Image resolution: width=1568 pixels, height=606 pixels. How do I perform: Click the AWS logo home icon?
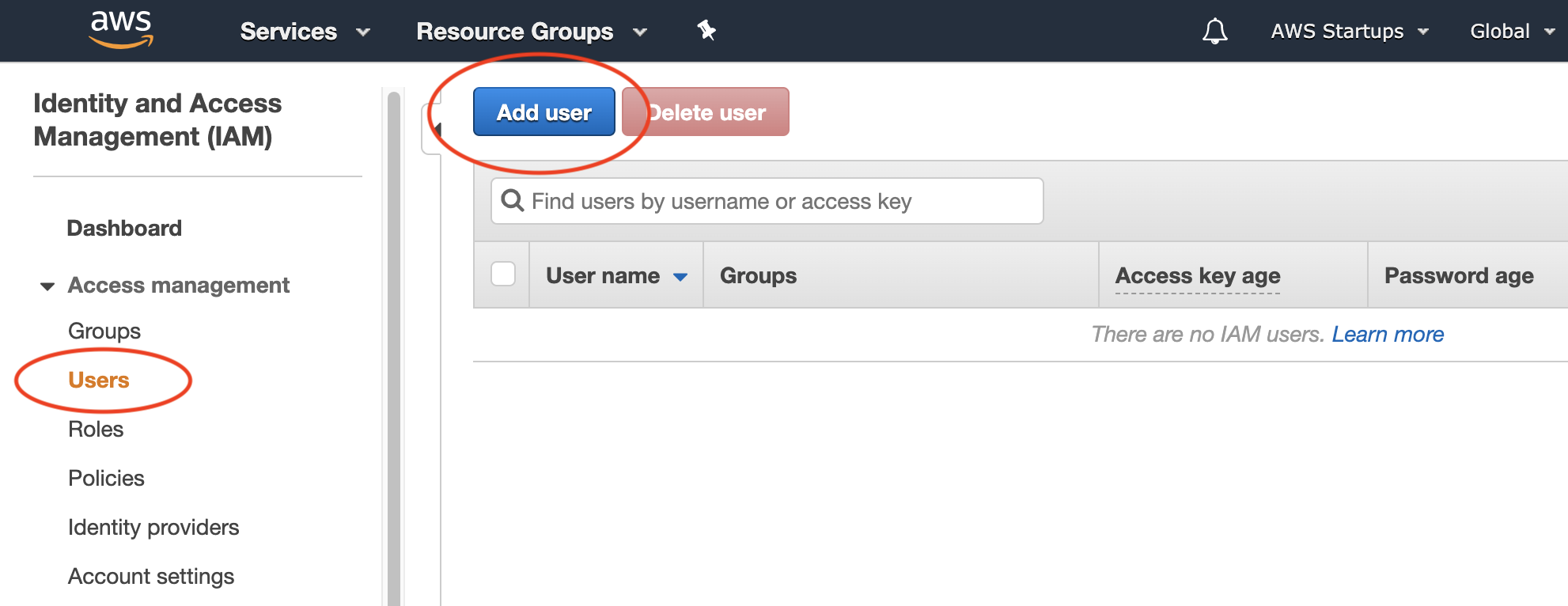click(120, 30)
